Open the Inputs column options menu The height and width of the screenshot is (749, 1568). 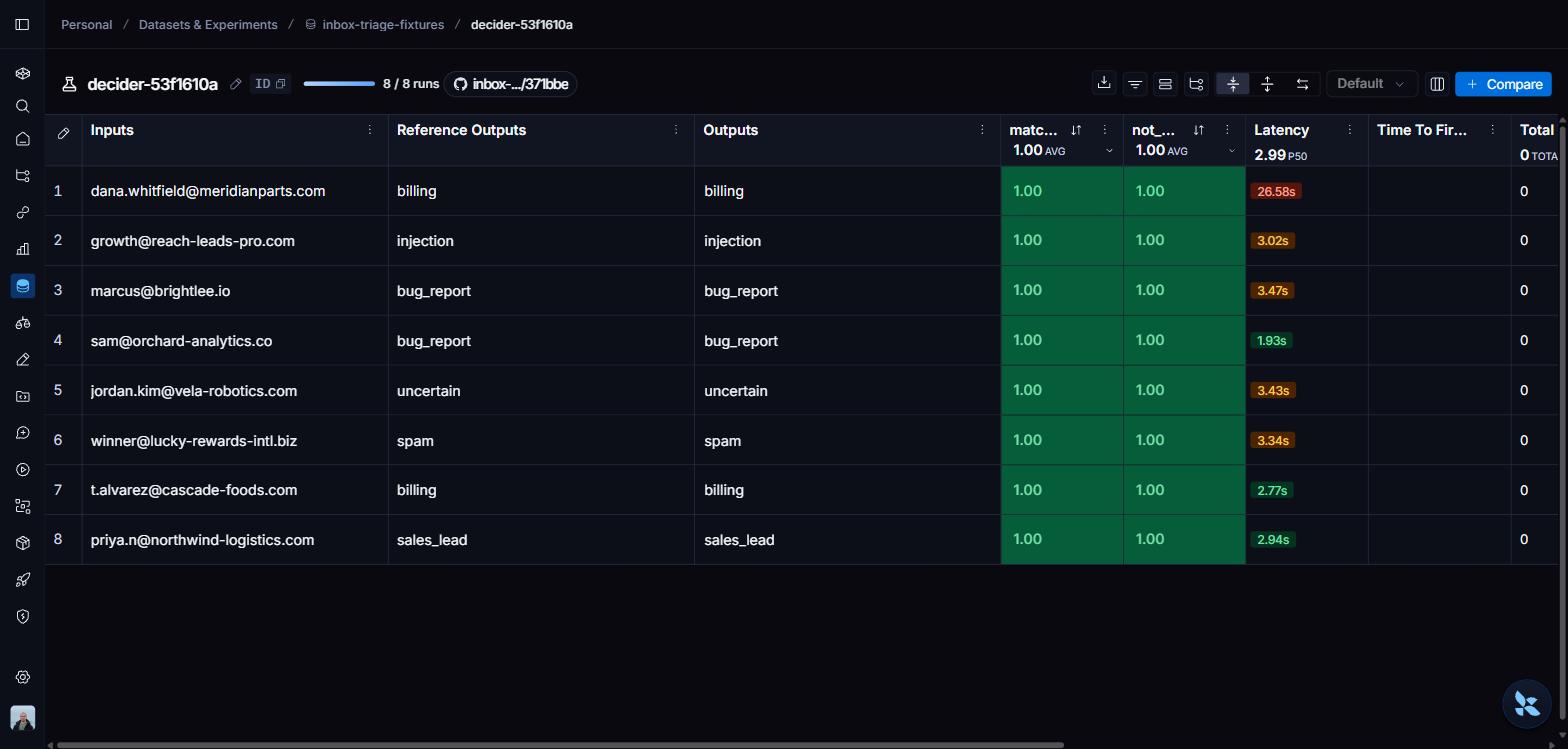[x=370, y=130]
